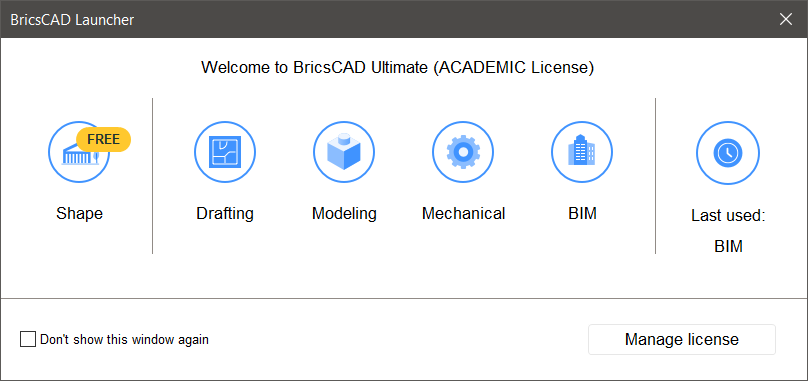This screenshot has height=381, width=808.
Task: Click the BIM label under building icon
Action: click(582, 213)
